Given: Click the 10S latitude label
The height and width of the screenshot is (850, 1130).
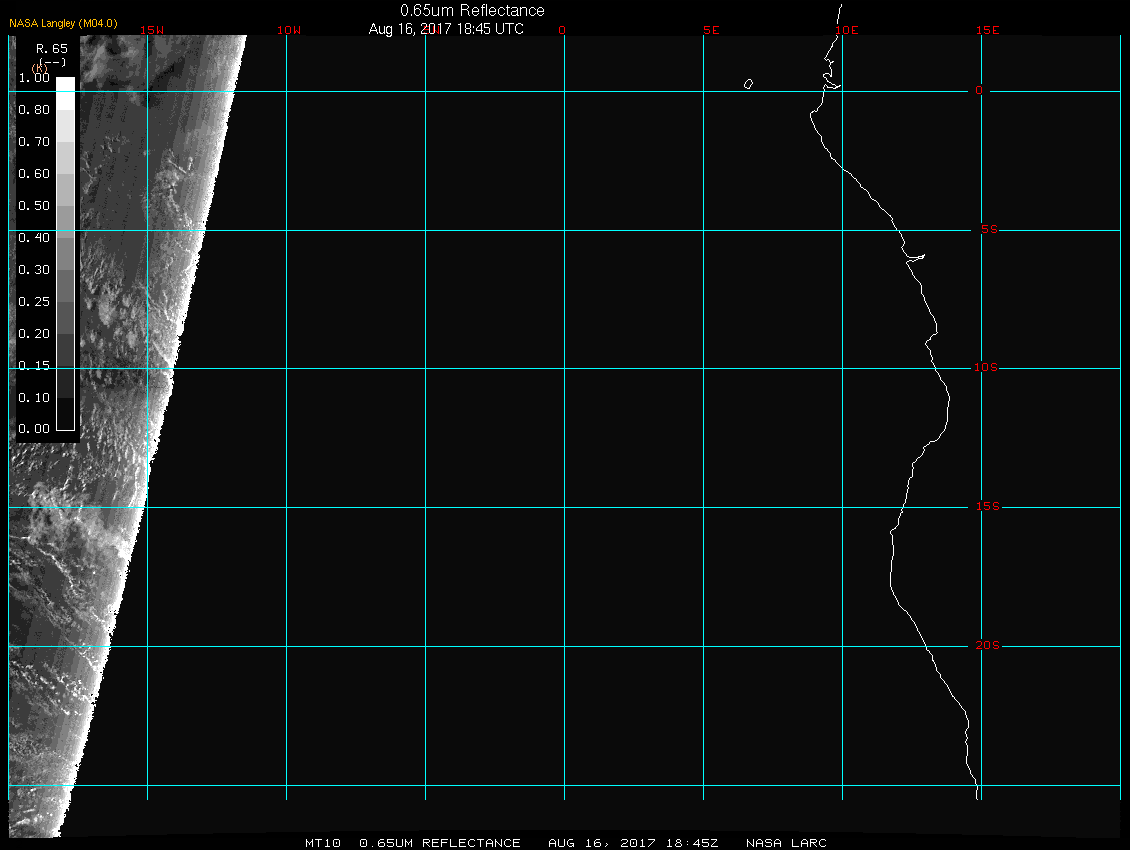Looking at the screenshot, I should pos(985,368).
